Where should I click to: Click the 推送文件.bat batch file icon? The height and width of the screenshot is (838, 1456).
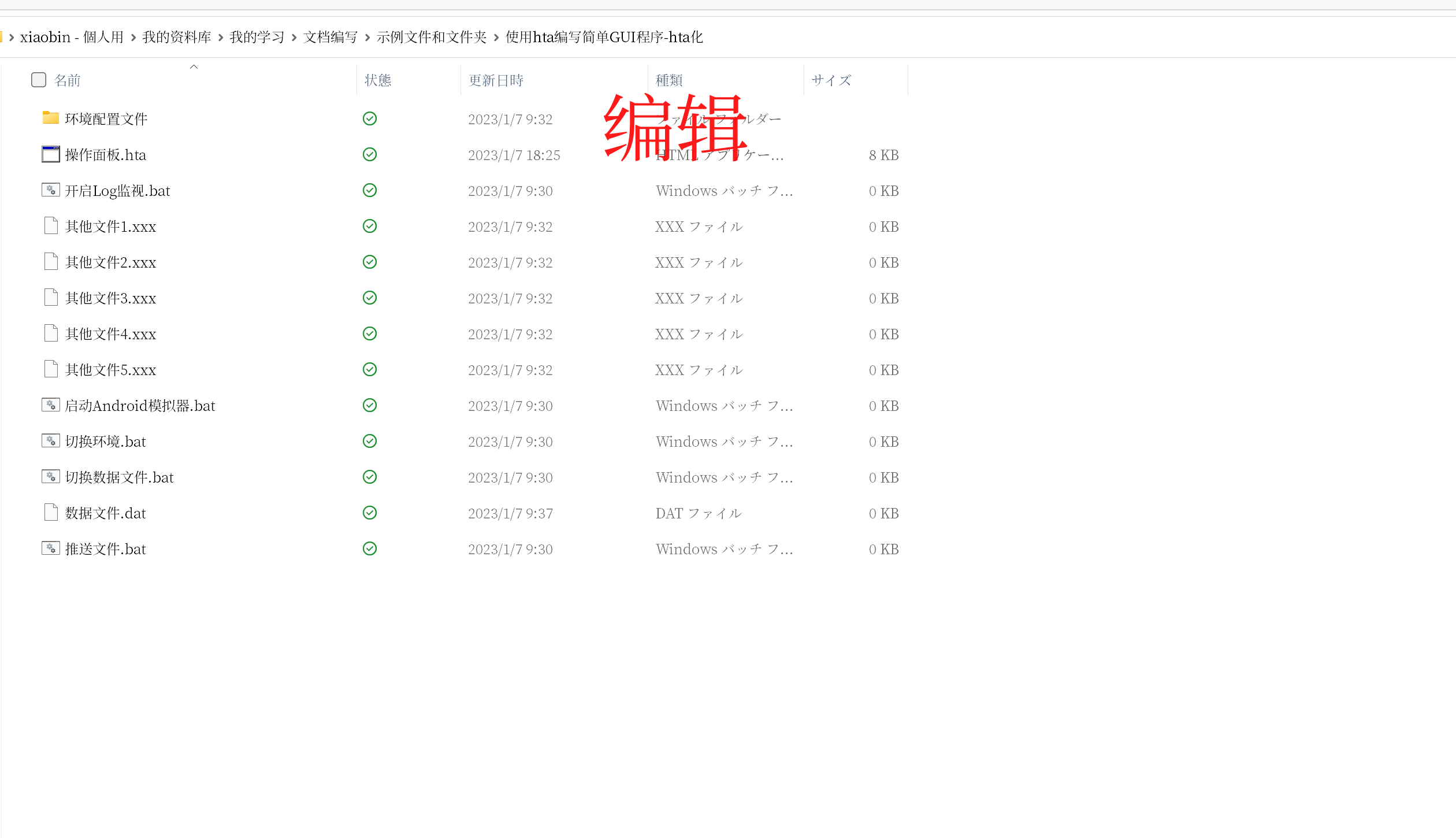tap(51, 548)
